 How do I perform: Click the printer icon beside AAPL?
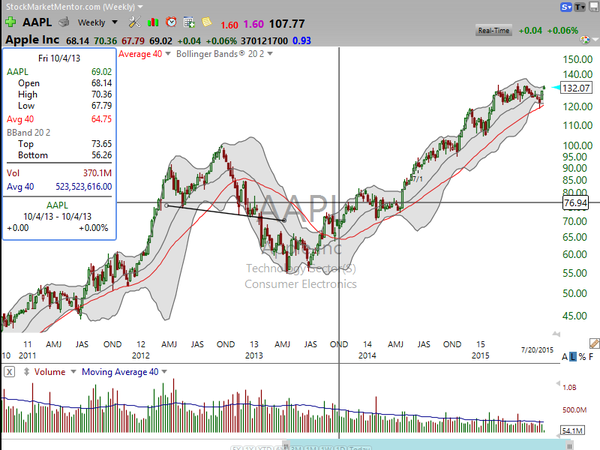coord(64,22)
